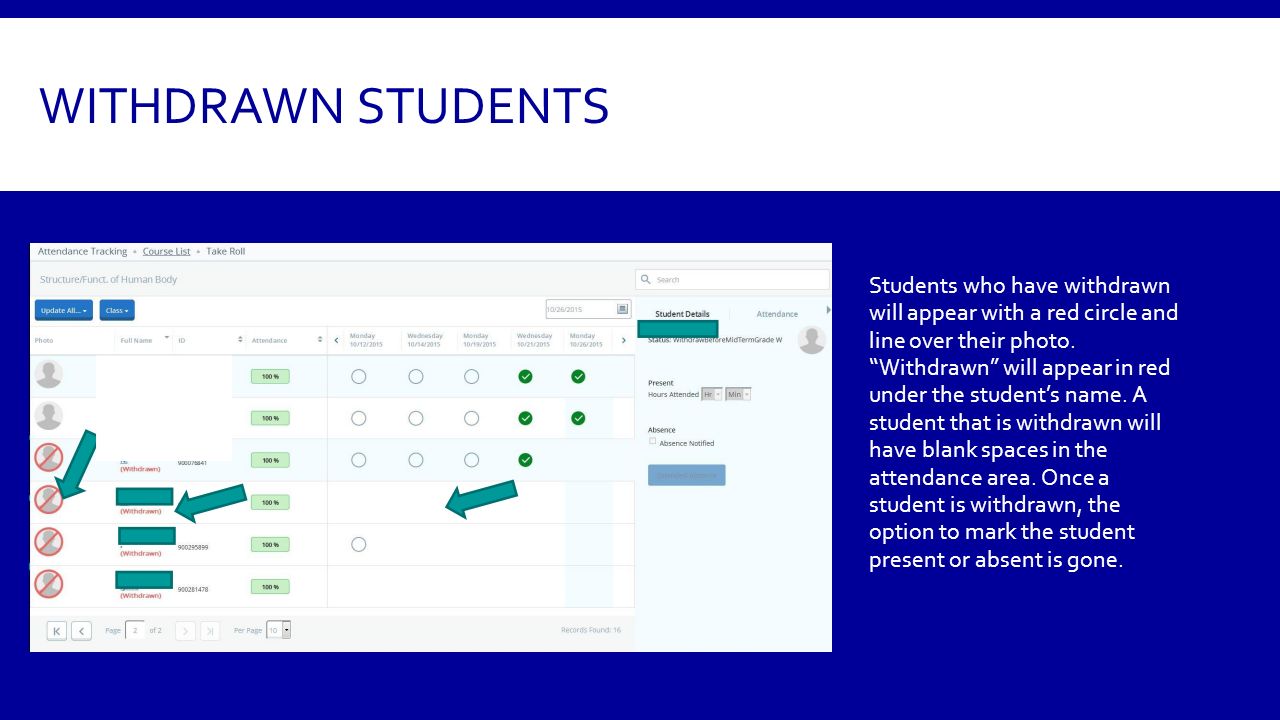Sort using the Attendance column arrows

320,340
